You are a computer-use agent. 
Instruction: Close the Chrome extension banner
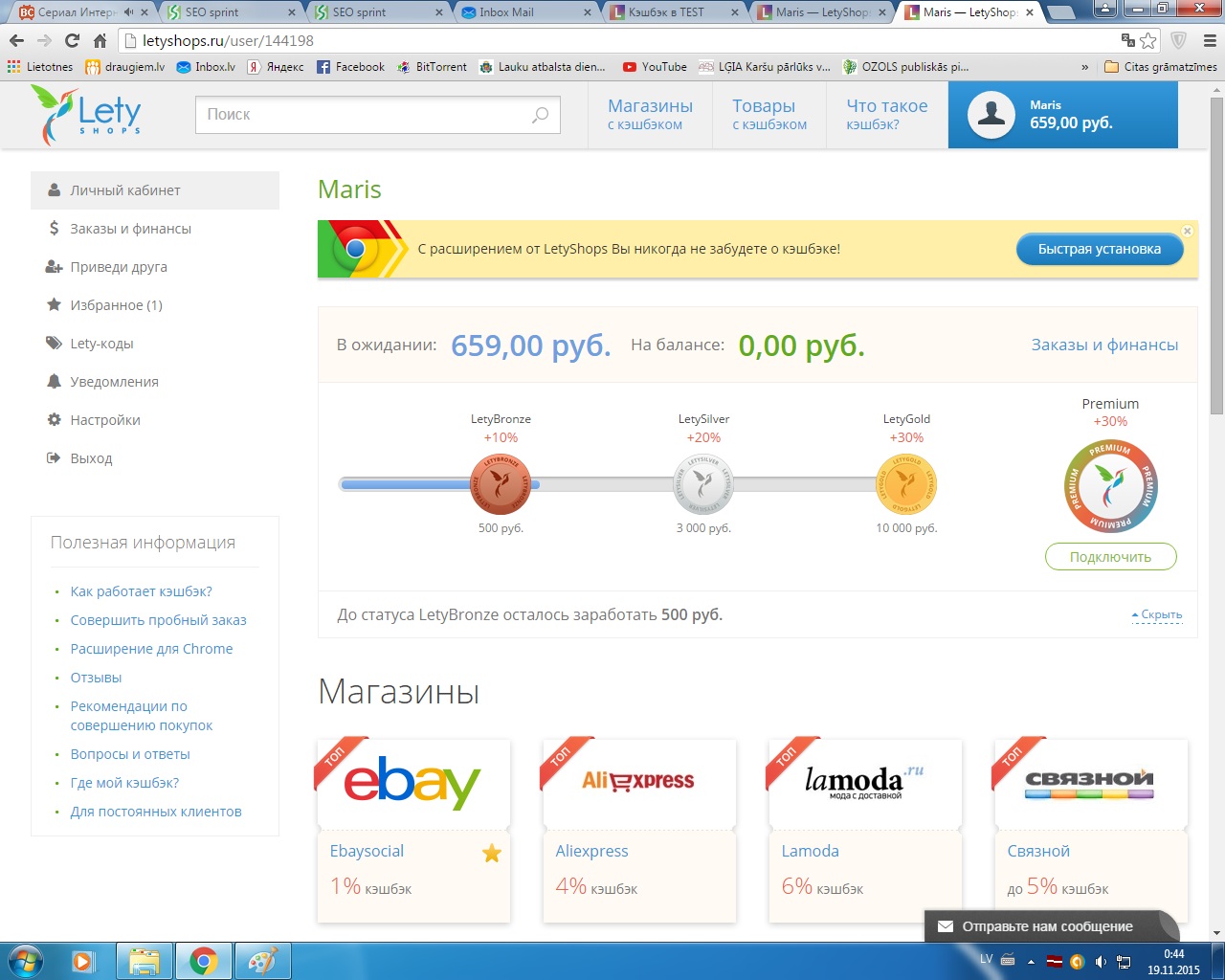(x=1187, y=231)
